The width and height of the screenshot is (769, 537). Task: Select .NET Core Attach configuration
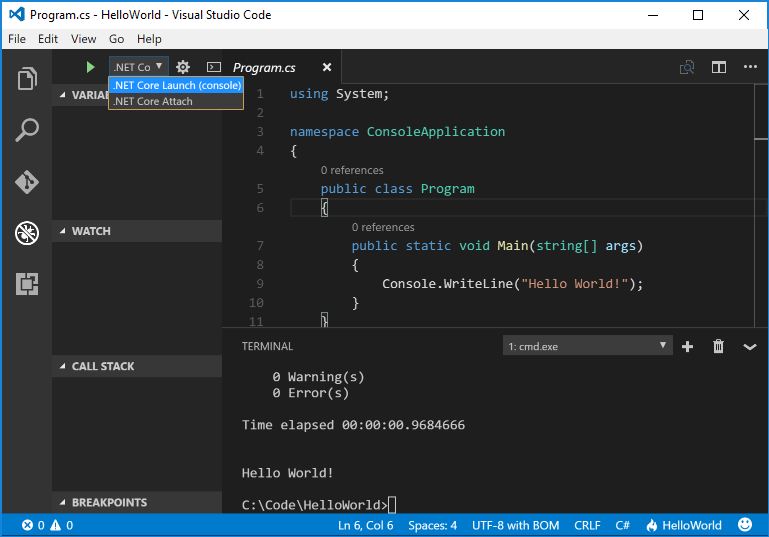pos(176,102)
